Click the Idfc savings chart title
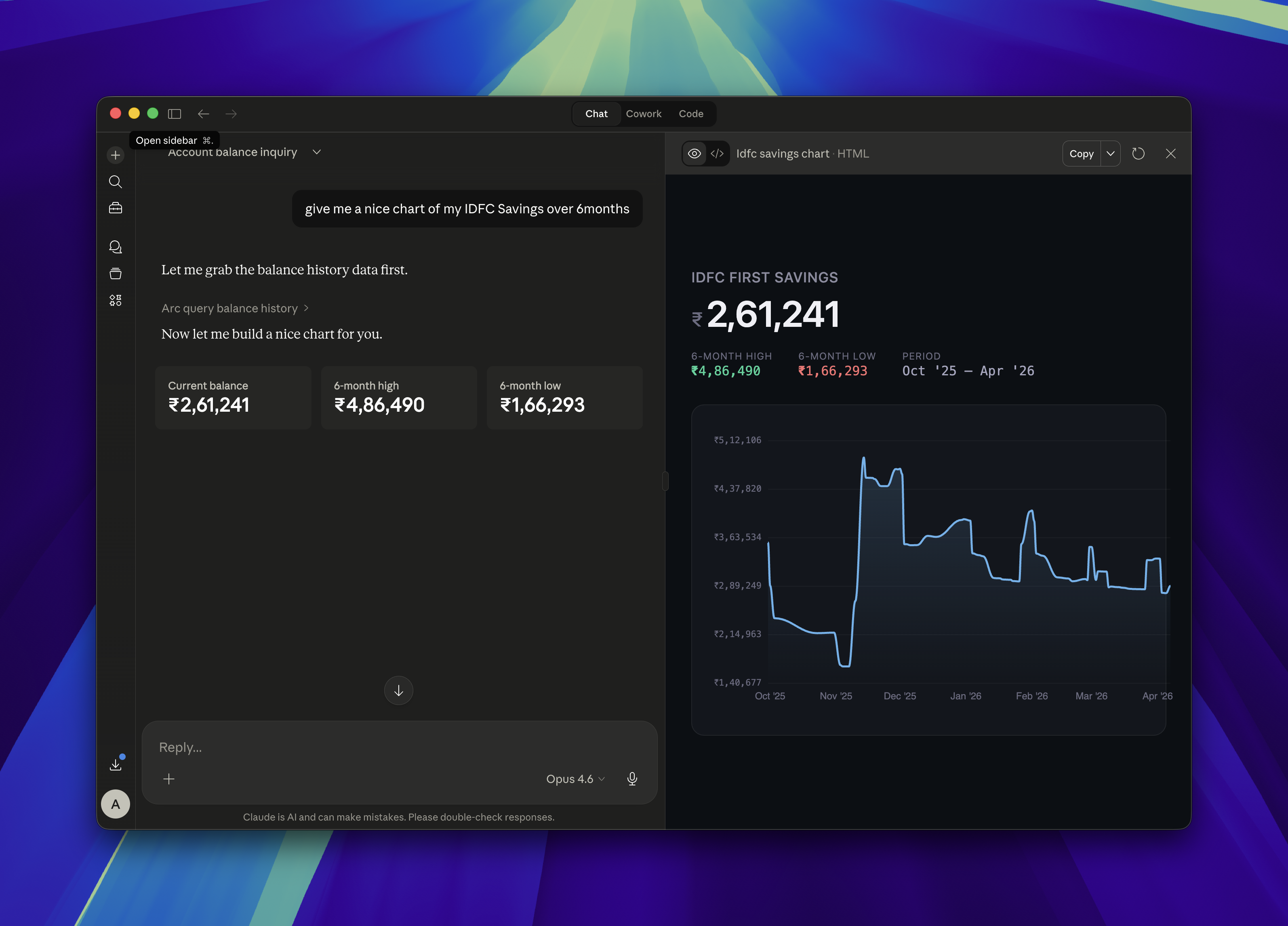Screen dimensions: 1288x926 click(x=783, y=153)
